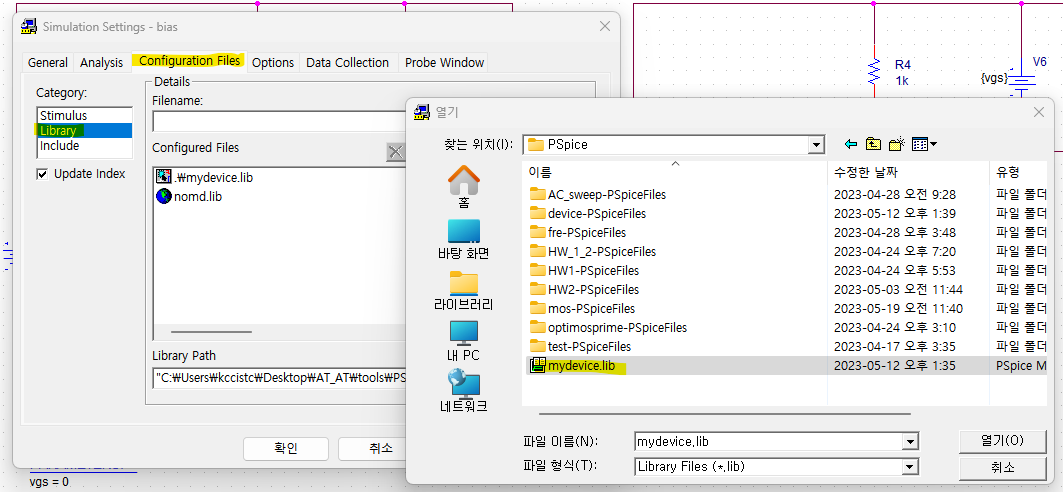Toggle the Update Index checkbox

pos(43,174)
